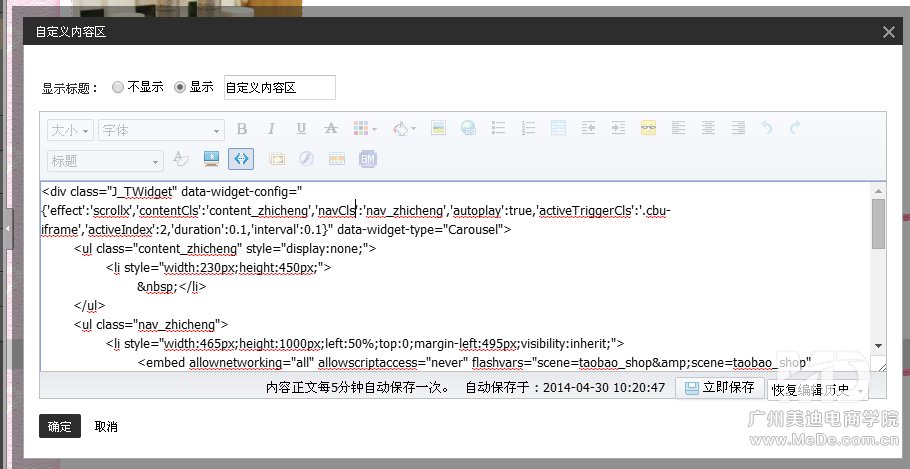Align text right

click(738, 129)
